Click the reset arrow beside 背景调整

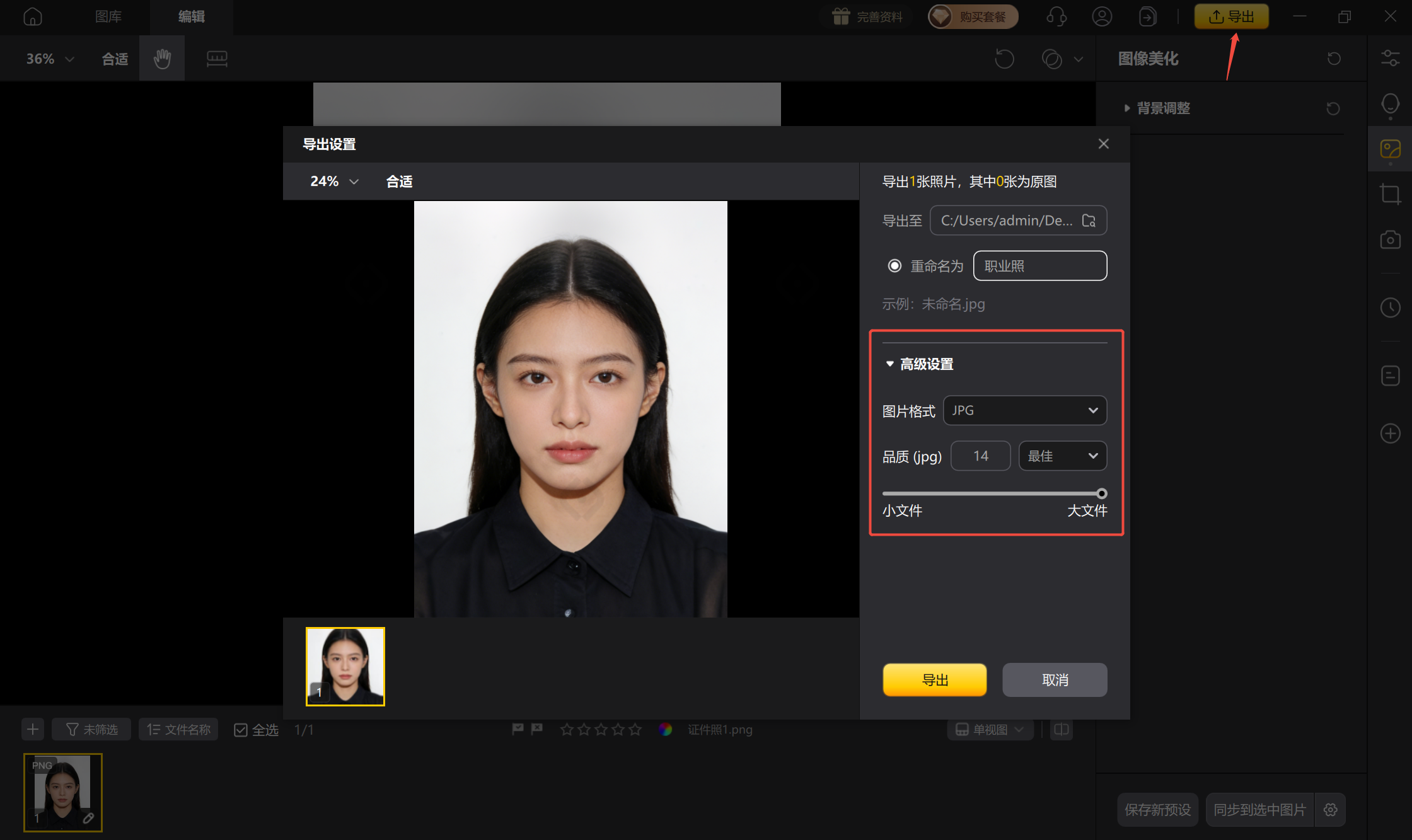click(1333, 108)
